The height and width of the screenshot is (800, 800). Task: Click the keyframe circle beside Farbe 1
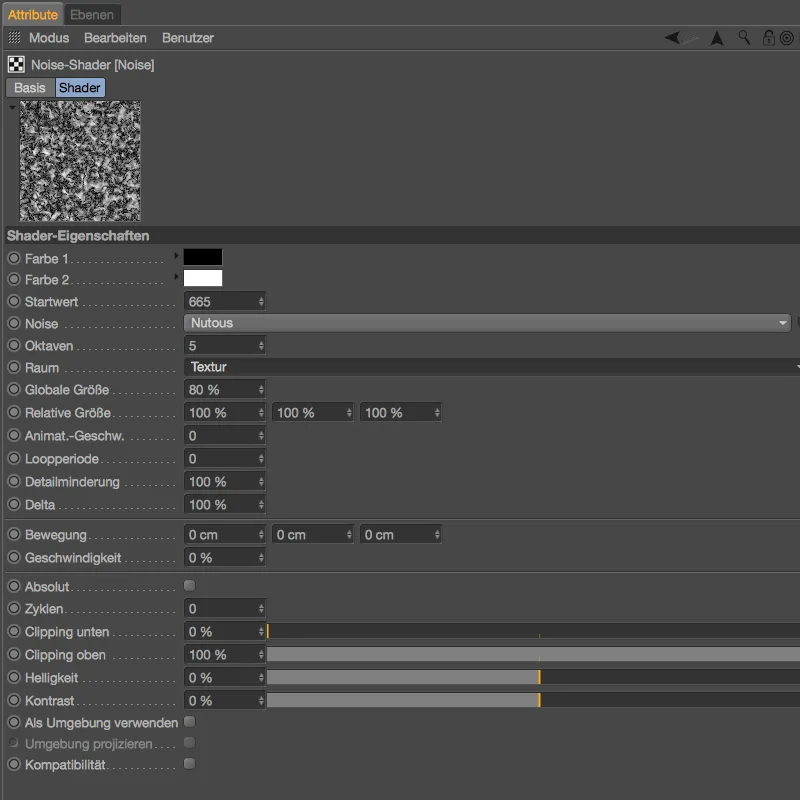14,258
